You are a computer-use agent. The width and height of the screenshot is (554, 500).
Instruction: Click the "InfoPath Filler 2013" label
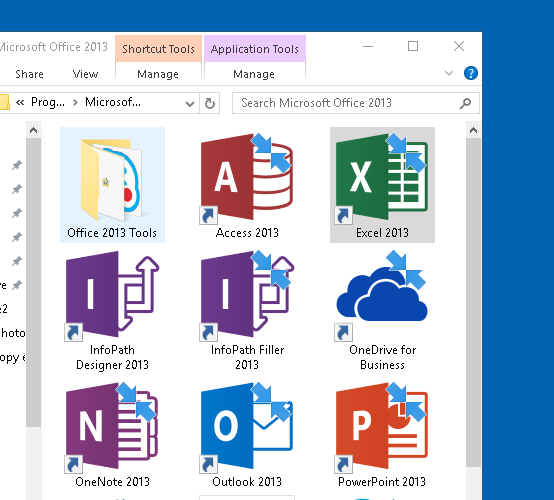click(247, 357)
